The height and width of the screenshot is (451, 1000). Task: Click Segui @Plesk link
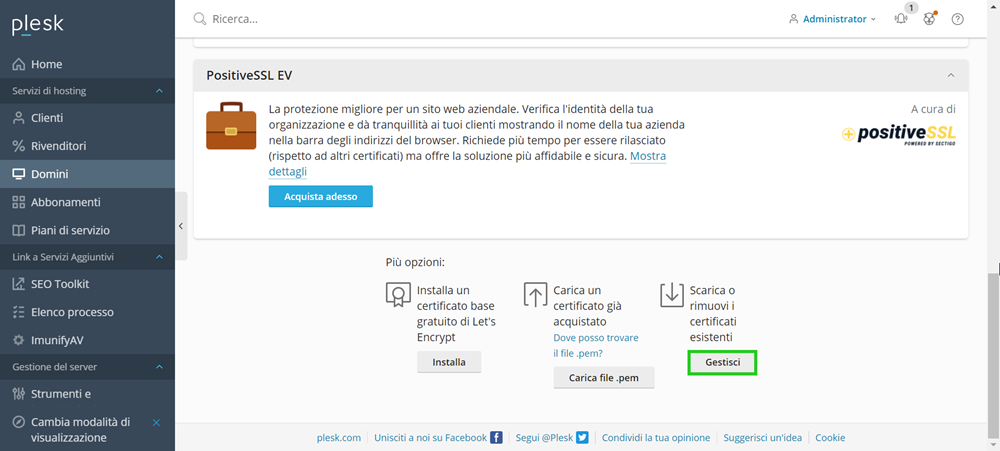pos(544,438)
